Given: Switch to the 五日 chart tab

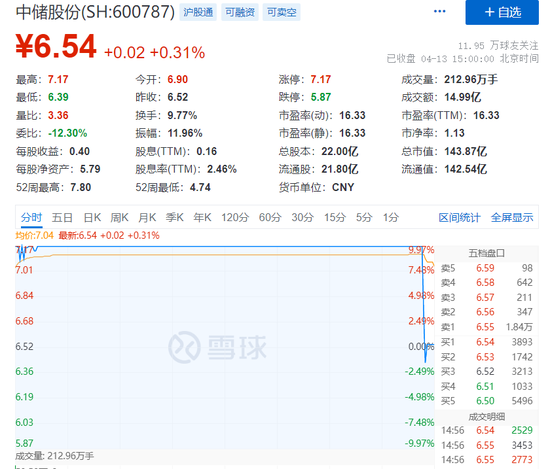Looking at the screenshot, I should coord(62,217).
